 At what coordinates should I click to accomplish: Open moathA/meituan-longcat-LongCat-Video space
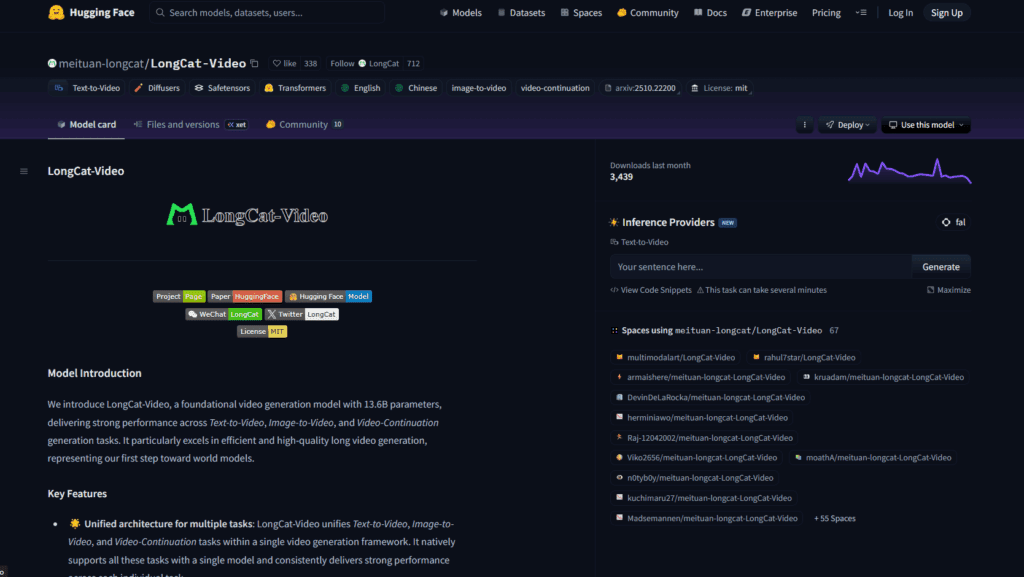pos(873,458)
